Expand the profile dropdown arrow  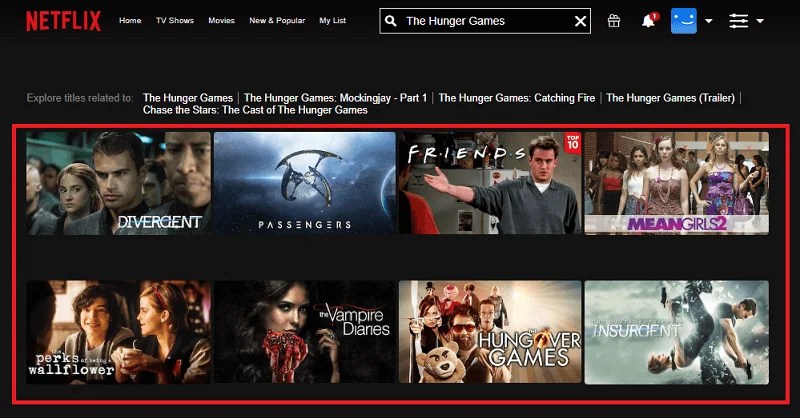click(x=709, y=21)
